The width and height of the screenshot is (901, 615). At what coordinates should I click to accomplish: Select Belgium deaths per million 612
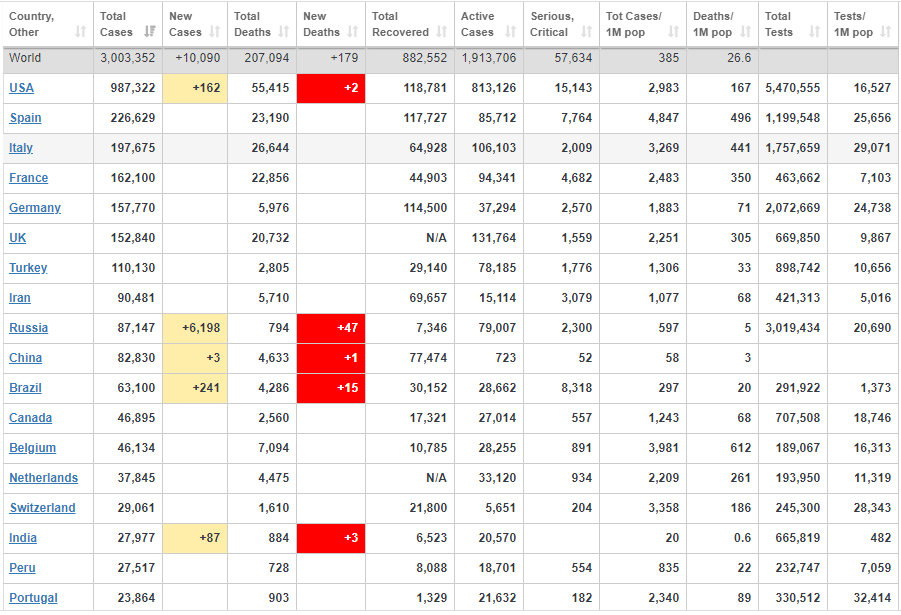tap(740, 448)
